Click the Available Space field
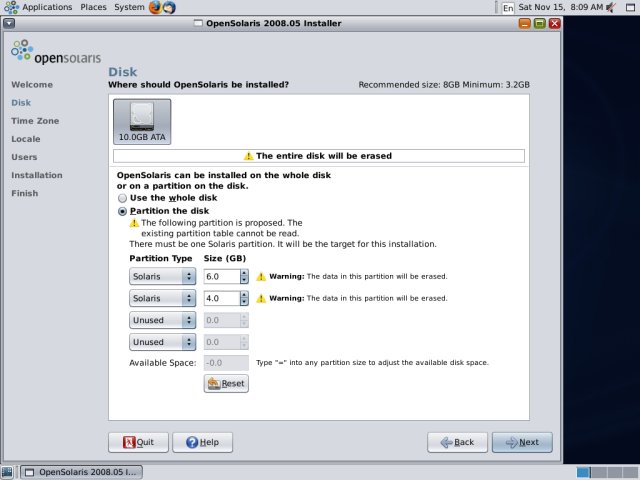This screenshot has width=640, height=480. pyautogui.click(x=226, y=363)
